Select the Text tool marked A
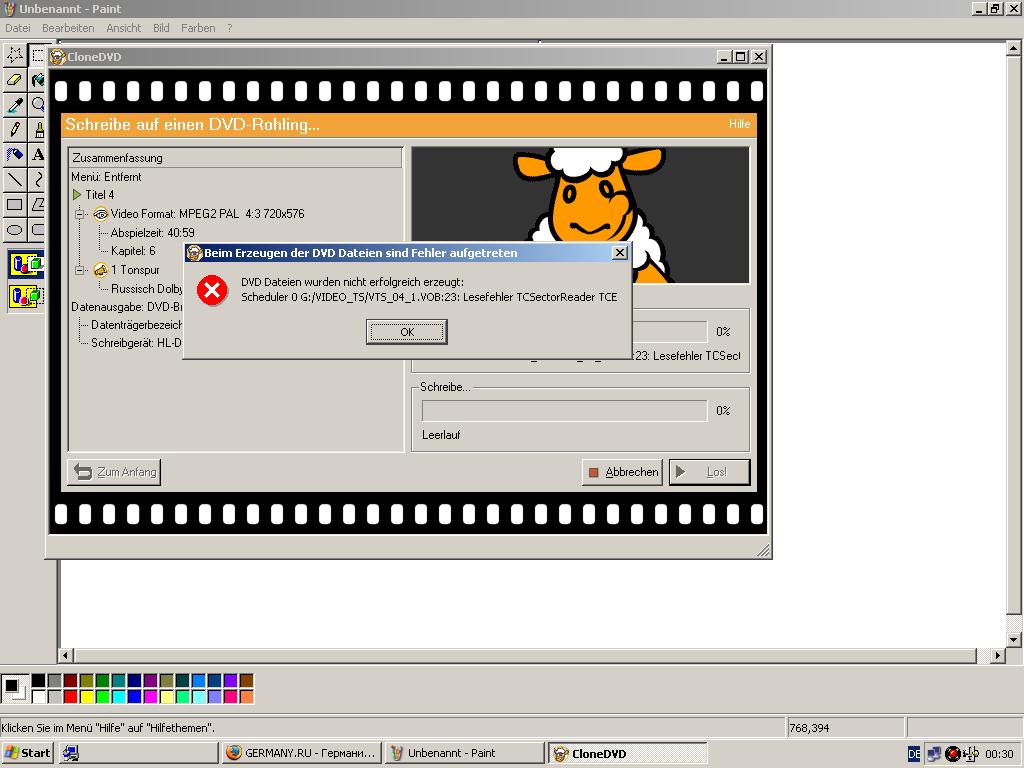This screenshot has height=768, width=1024. pos(37,154)
